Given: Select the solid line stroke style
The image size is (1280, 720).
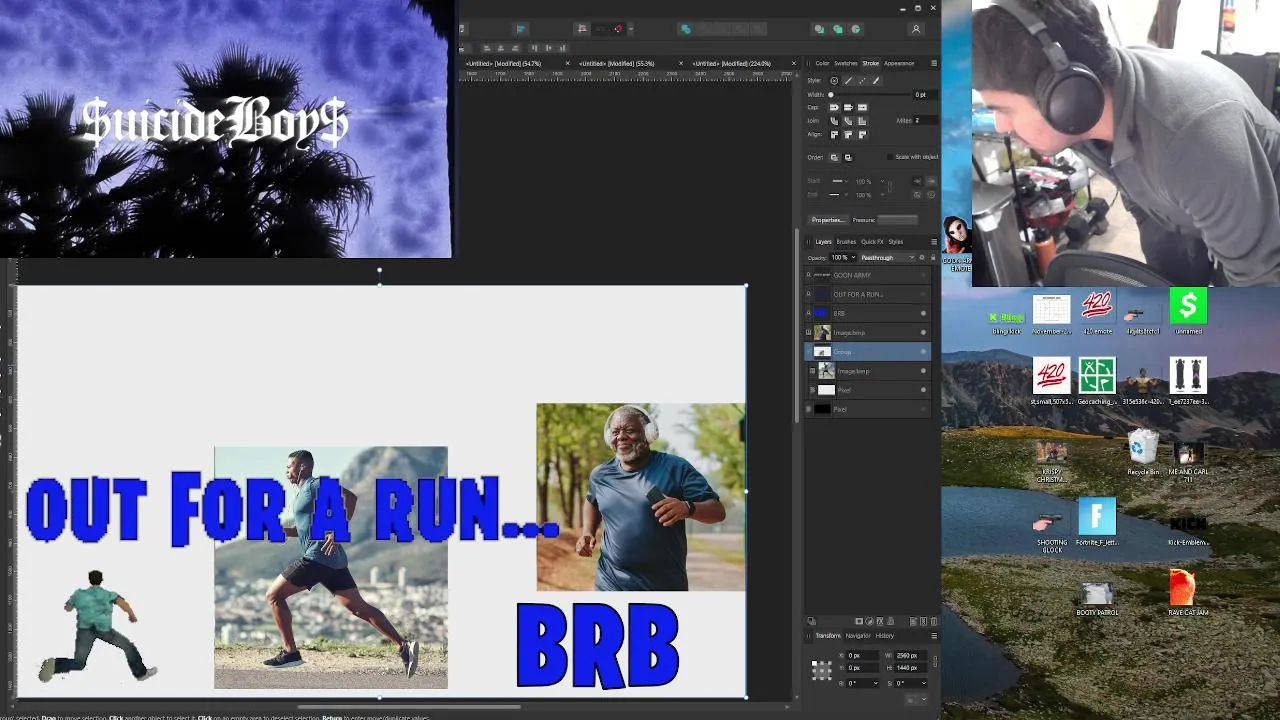Looking at the screenshot, I should [x=848, y=81].
